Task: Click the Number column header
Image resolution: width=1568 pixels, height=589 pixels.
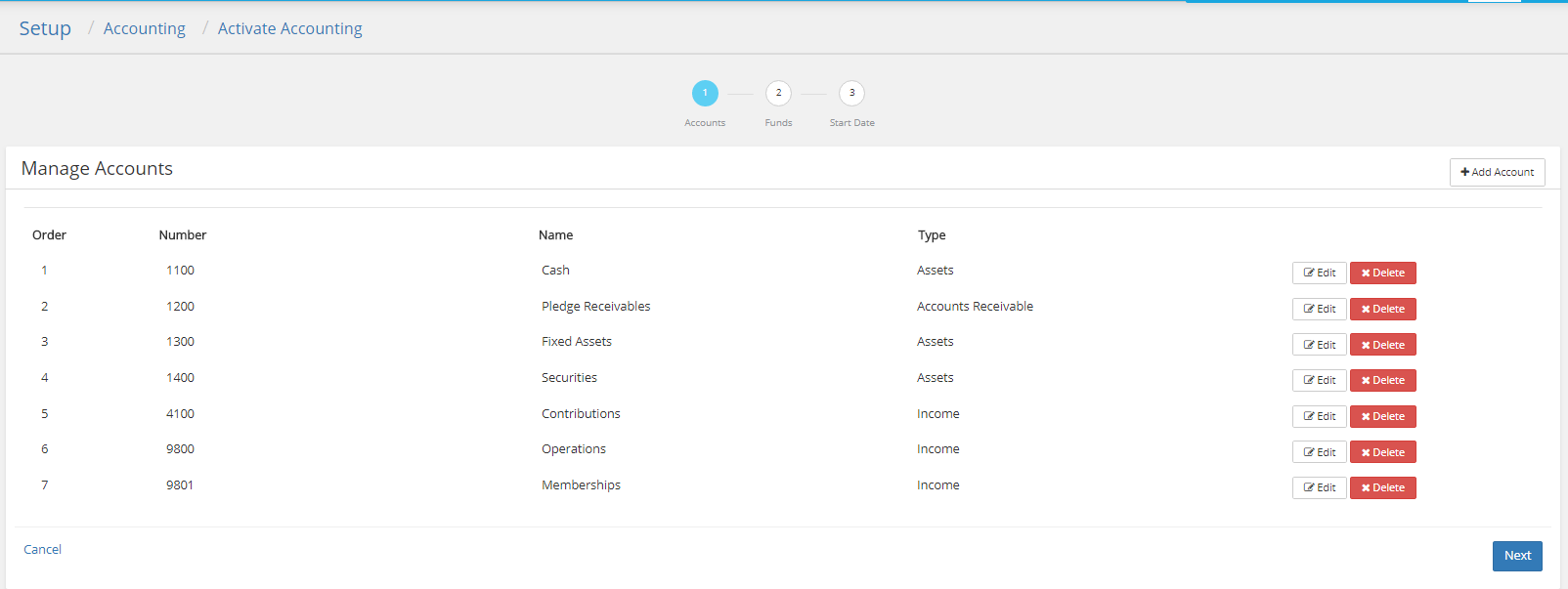Action: click(x=183, y=234)
